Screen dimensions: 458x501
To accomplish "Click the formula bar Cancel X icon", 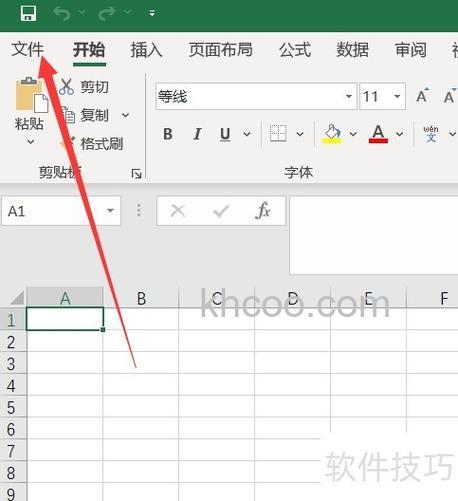I will click(178, 211).
